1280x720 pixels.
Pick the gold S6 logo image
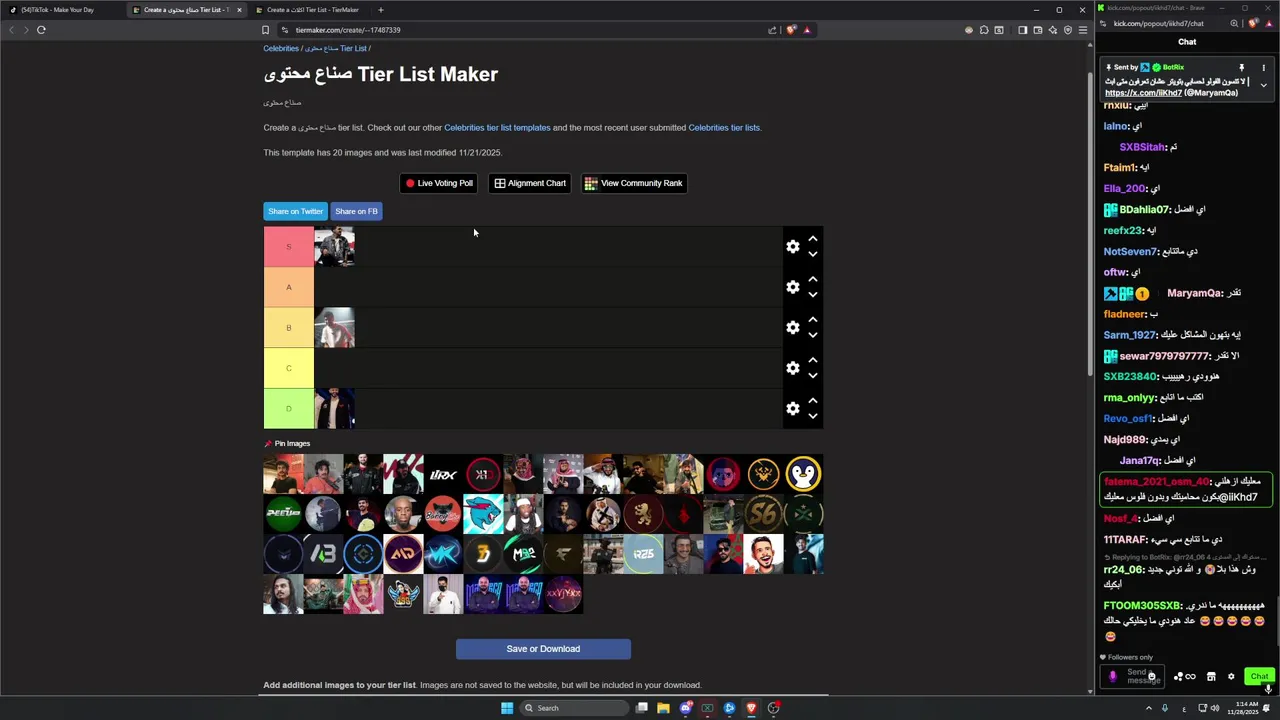coord(763,514)
